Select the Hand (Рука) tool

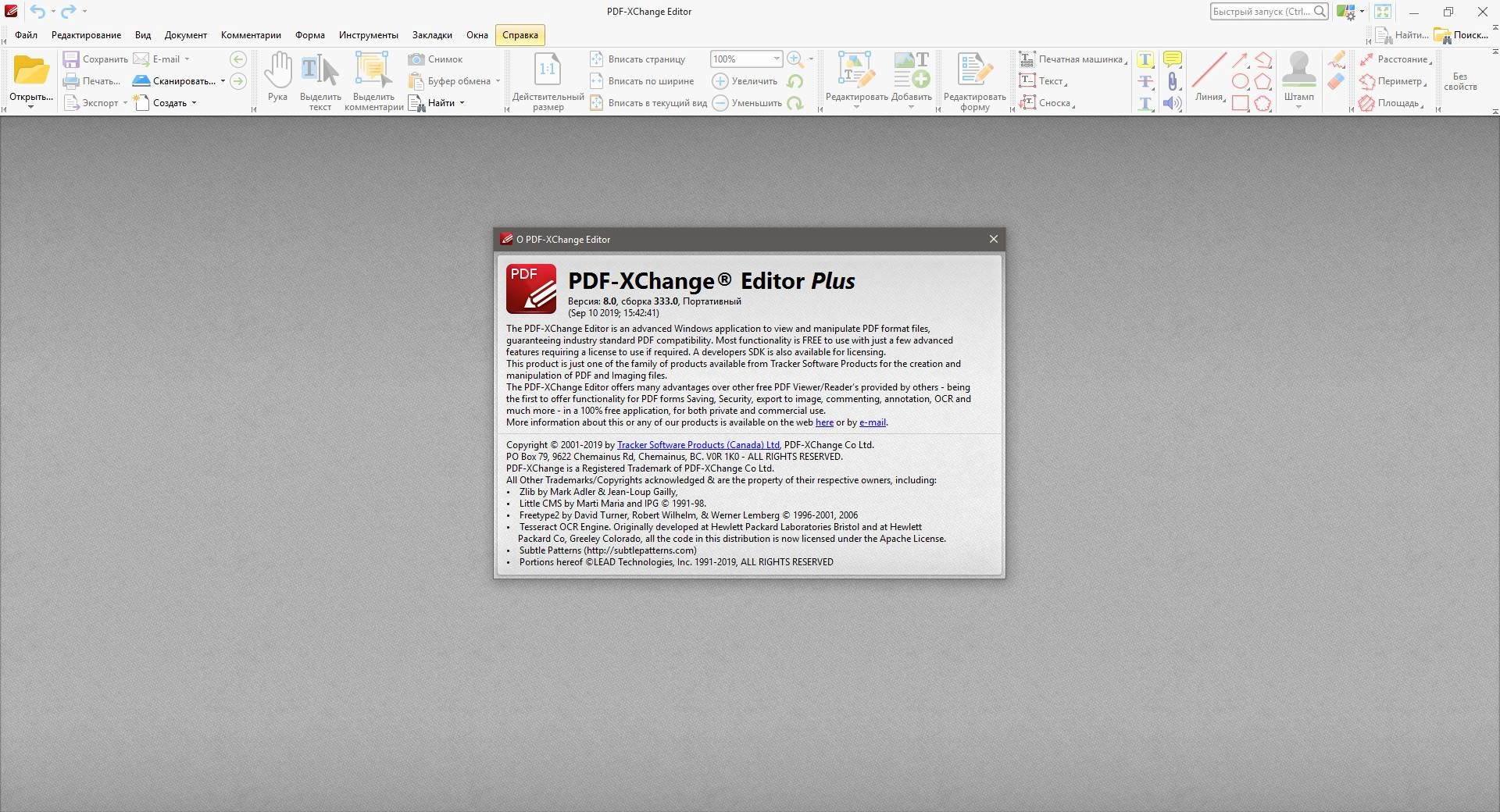[277, 77]
